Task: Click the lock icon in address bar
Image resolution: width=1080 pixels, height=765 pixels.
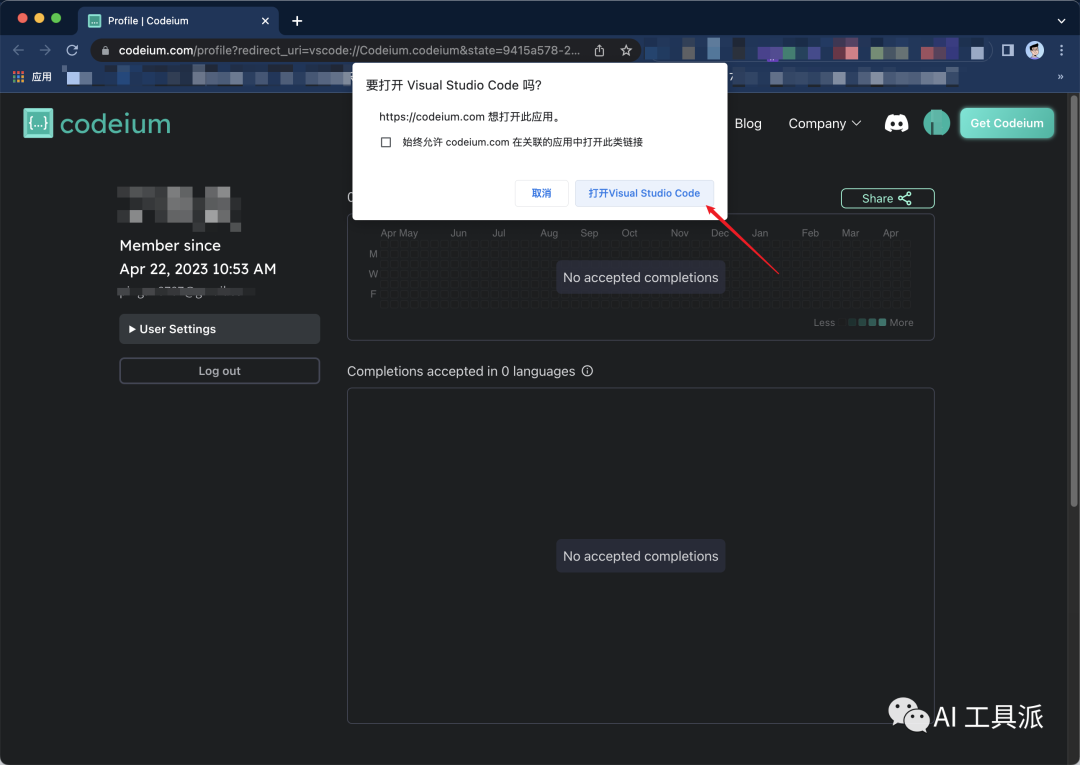Action: coord(105,50)
